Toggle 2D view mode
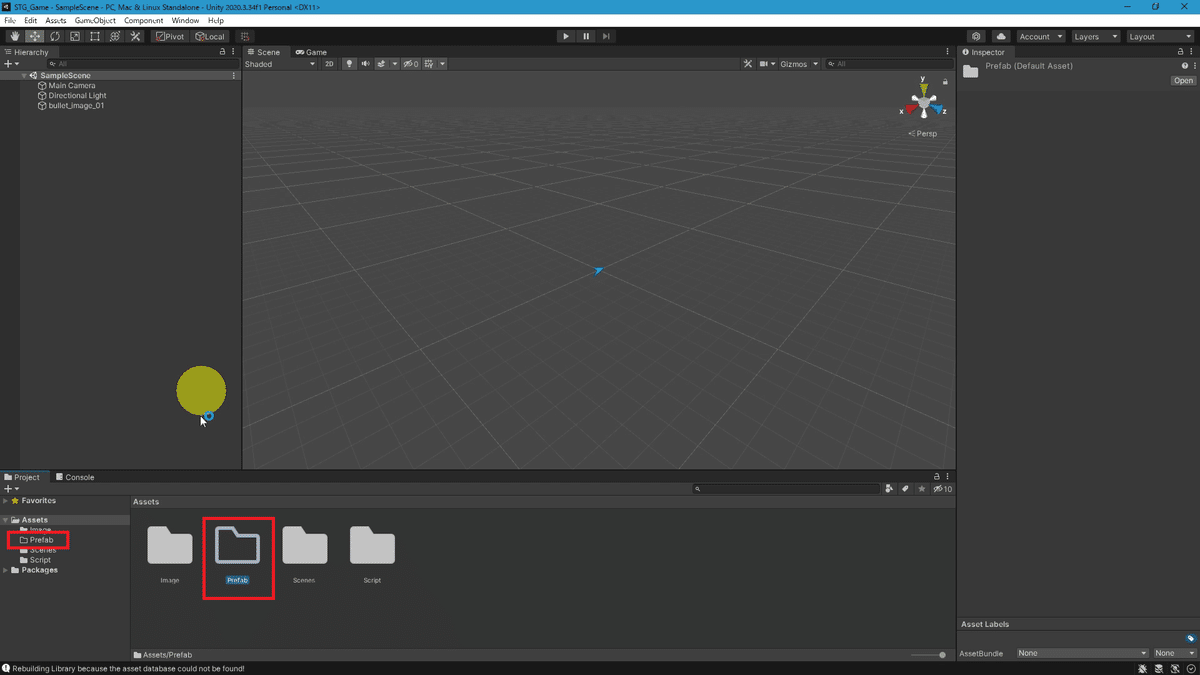1200x675 pixels. pos(329,64)
